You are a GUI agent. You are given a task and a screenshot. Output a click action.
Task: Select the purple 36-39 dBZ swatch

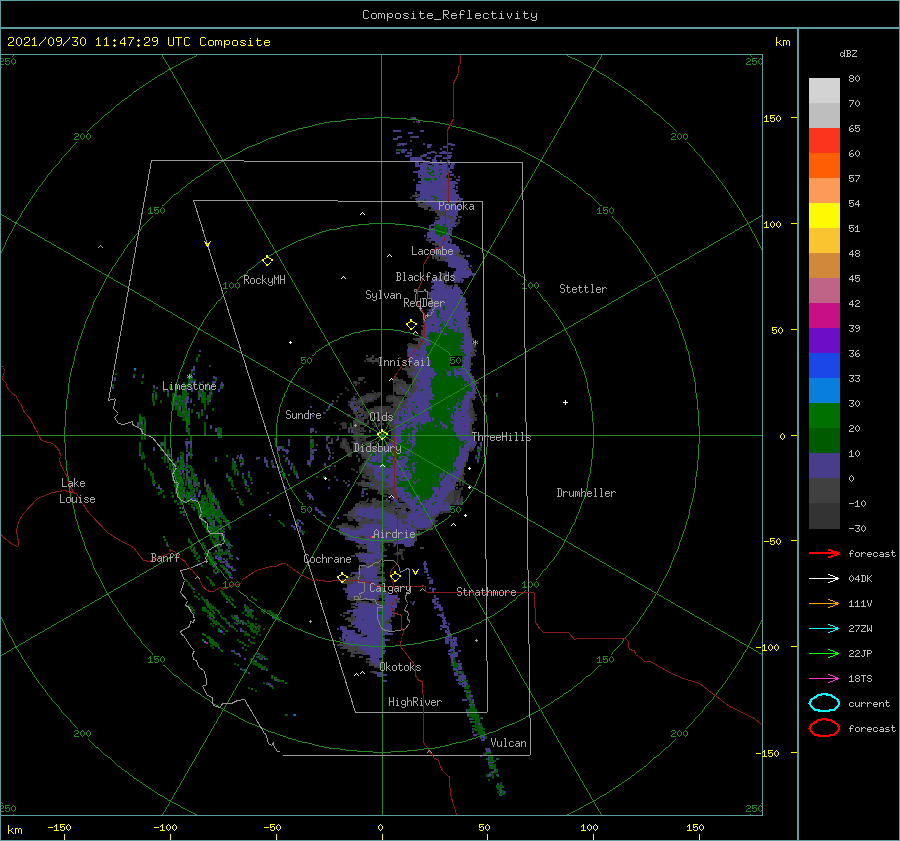(x=824, y=341)
